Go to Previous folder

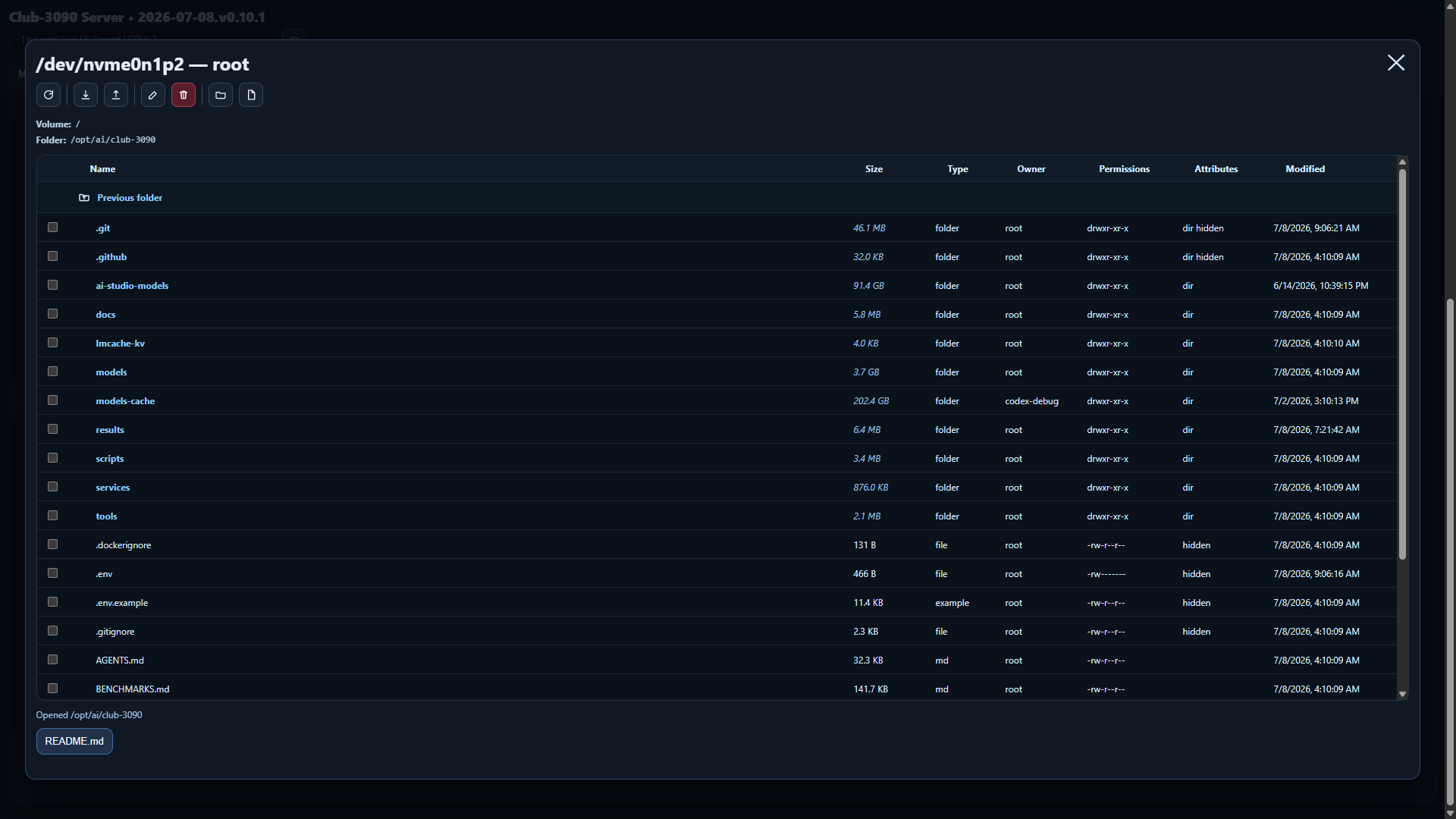point(130,198)
